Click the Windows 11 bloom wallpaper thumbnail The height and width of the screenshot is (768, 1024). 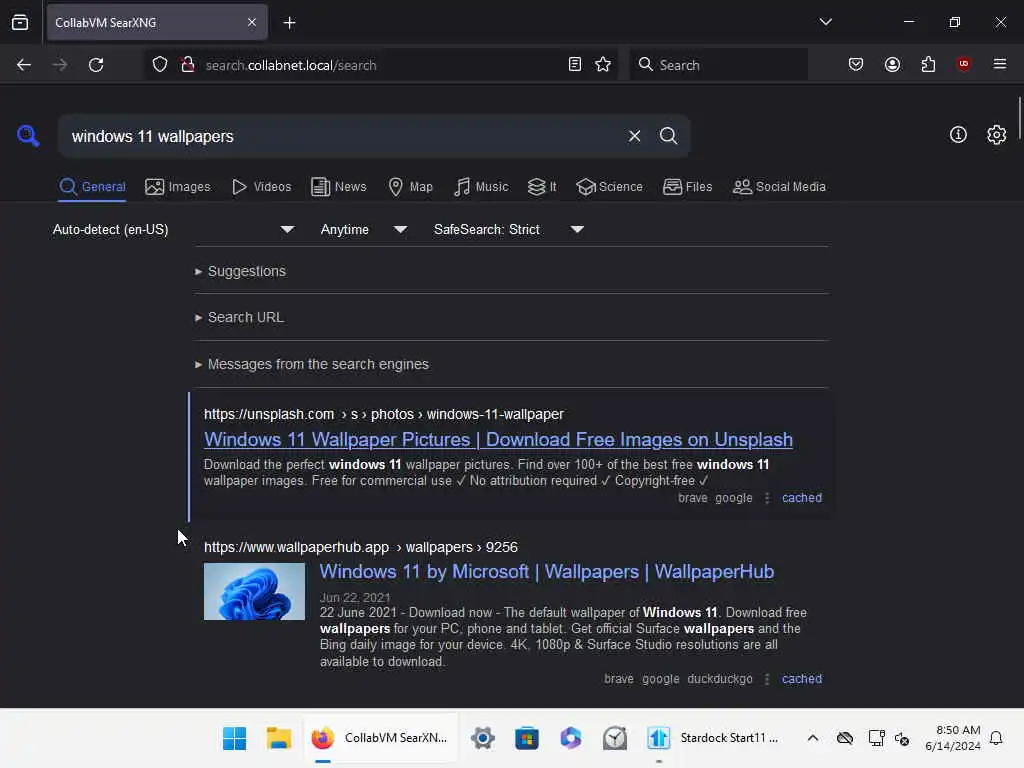[254, 591]
